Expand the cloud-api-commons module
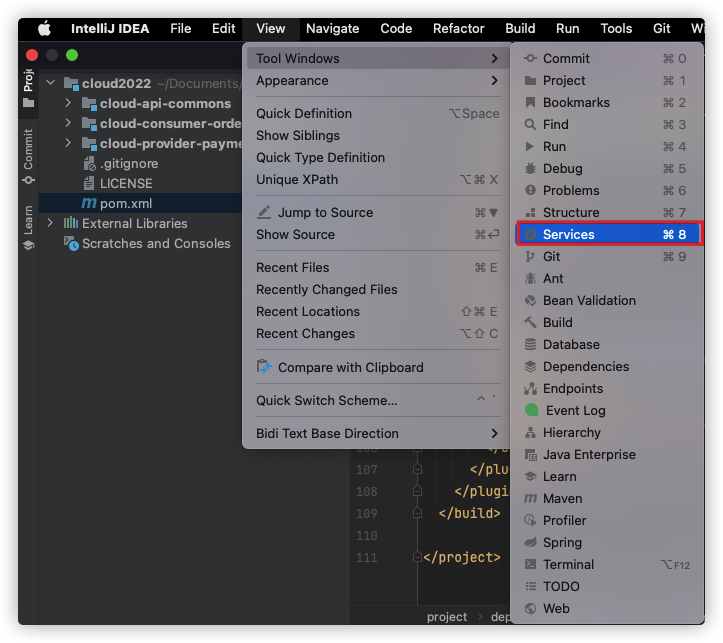 [x=68, y=103]
